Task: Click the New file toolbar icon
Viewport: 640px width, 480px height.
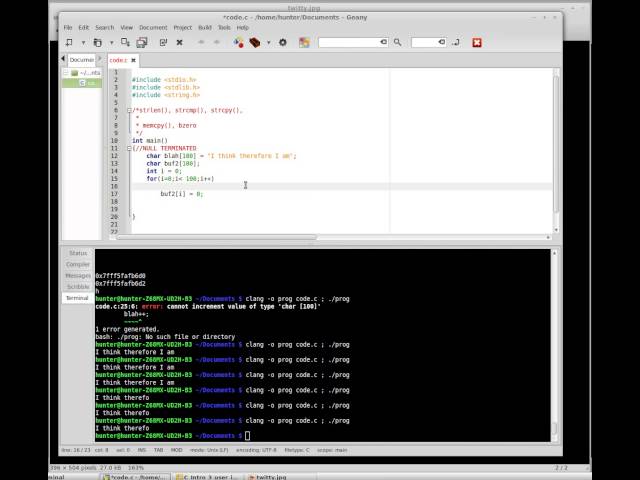Action: click(x=69, y=42)
